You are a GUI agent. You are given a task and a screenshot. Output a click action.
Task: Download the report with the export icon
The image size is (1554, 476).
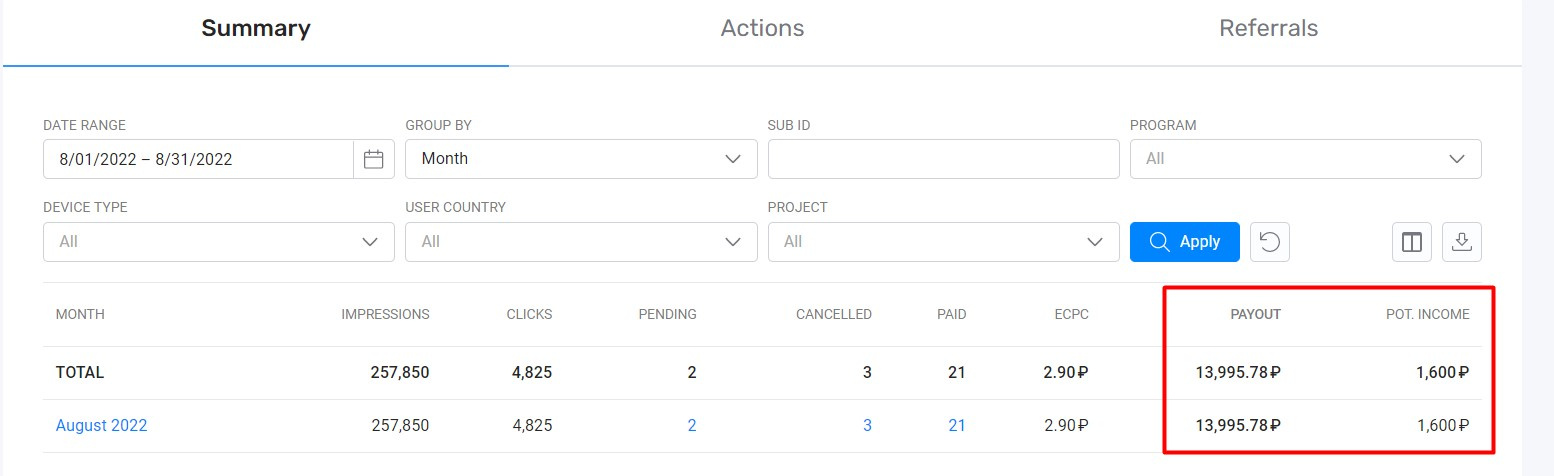click(1462, 242)
